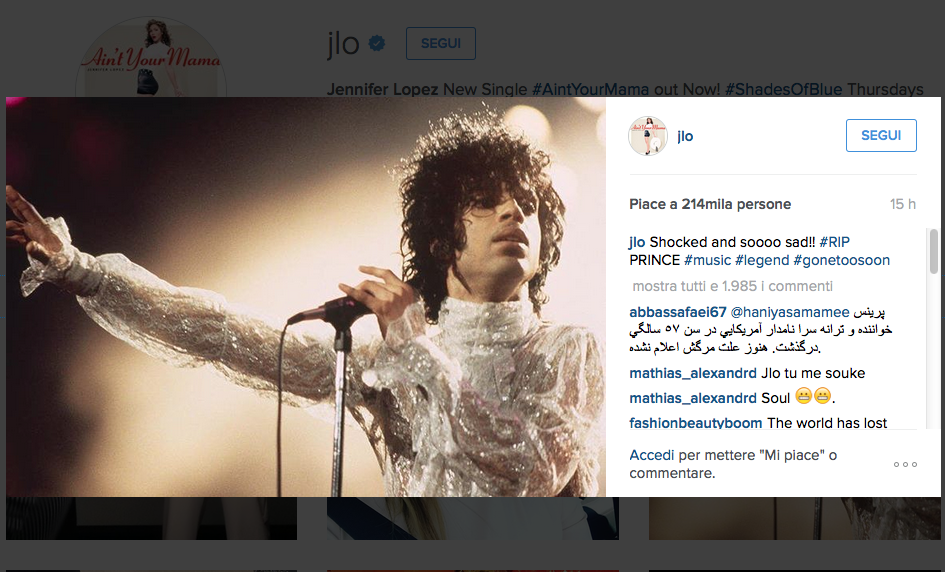Open the fashionbeautyboom commenter profile
Image resolution: width=945 pixels, height=572 pixels.
coord(695,423)
